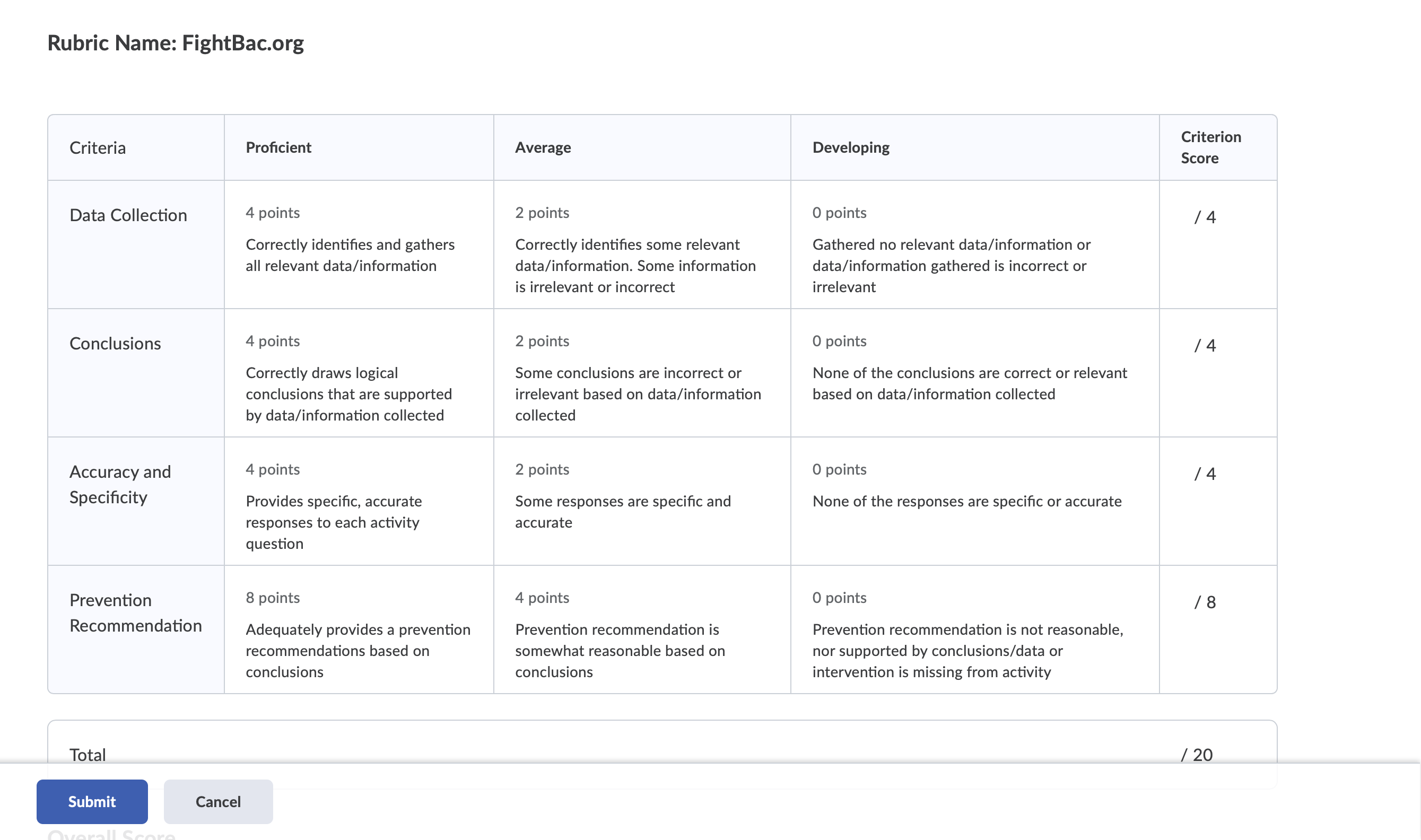Select 4 points Average for Prevention Recommendation

[x=642, y=629]
